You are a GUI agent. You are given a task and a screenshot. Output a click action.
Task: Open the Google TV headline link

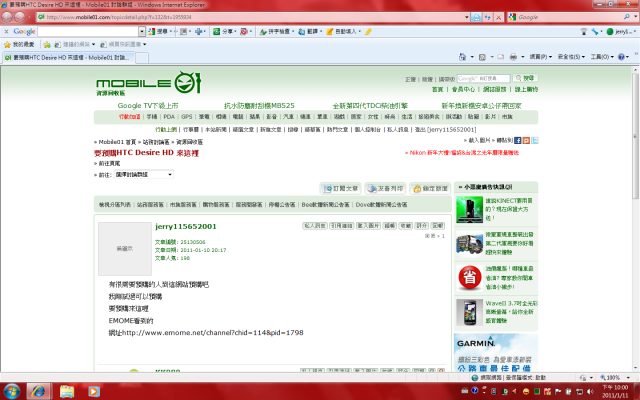[148, 106]
